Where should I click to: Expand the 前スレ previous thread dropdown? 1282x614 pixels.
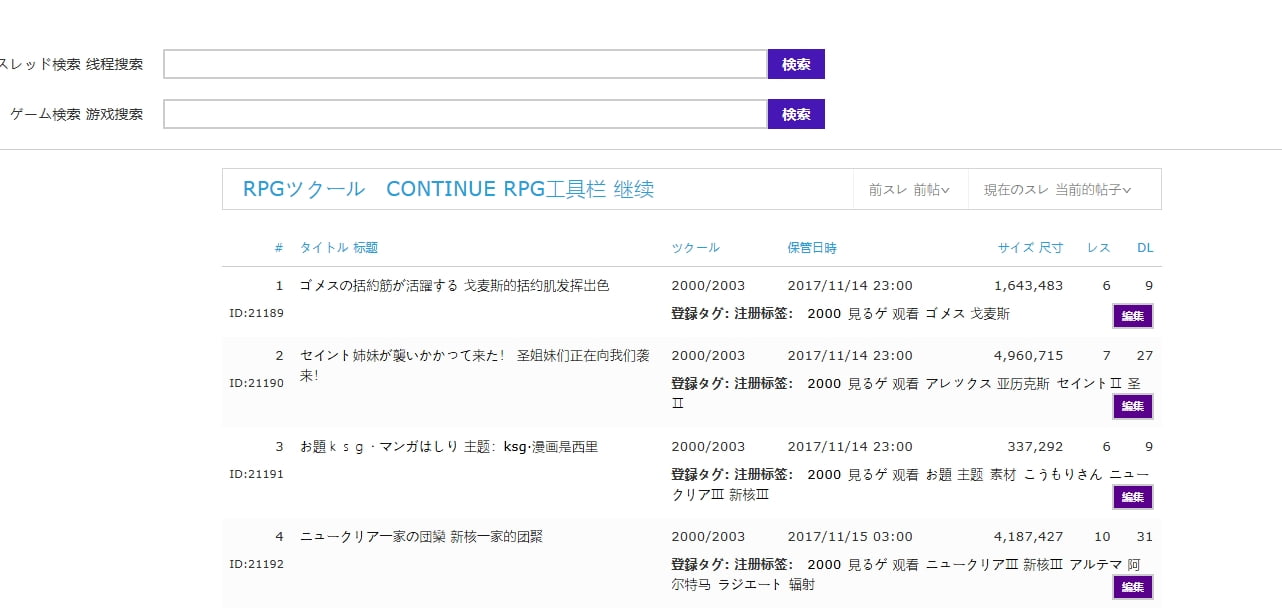909,189
